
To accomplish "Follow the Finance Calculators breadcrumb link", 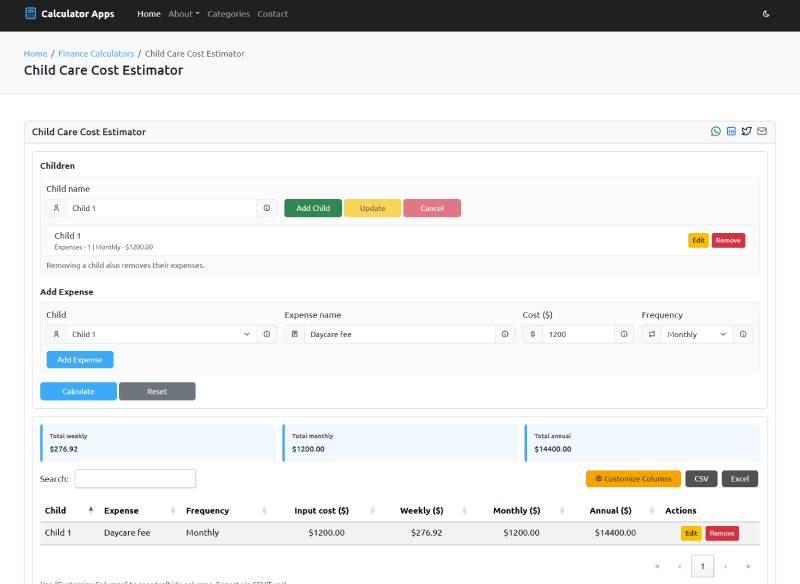I will click(x=96, y=53).
